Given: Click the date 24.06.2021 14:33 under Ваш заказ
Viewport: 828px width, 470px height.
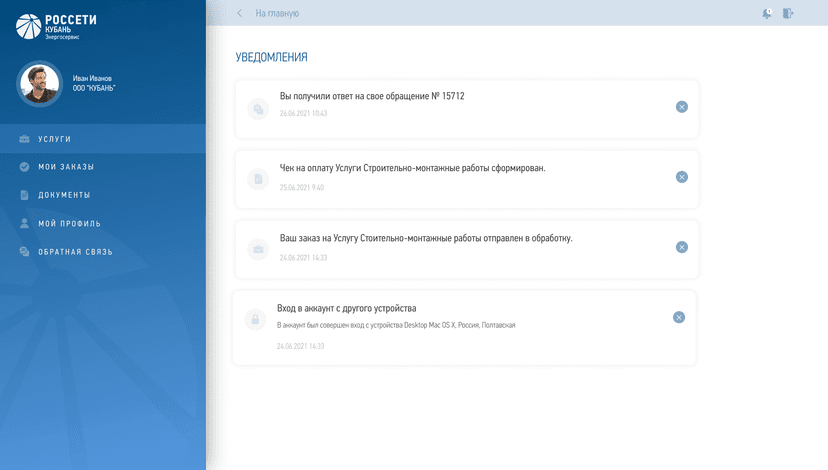Looking at the screenshot, I should coord(304,258).
